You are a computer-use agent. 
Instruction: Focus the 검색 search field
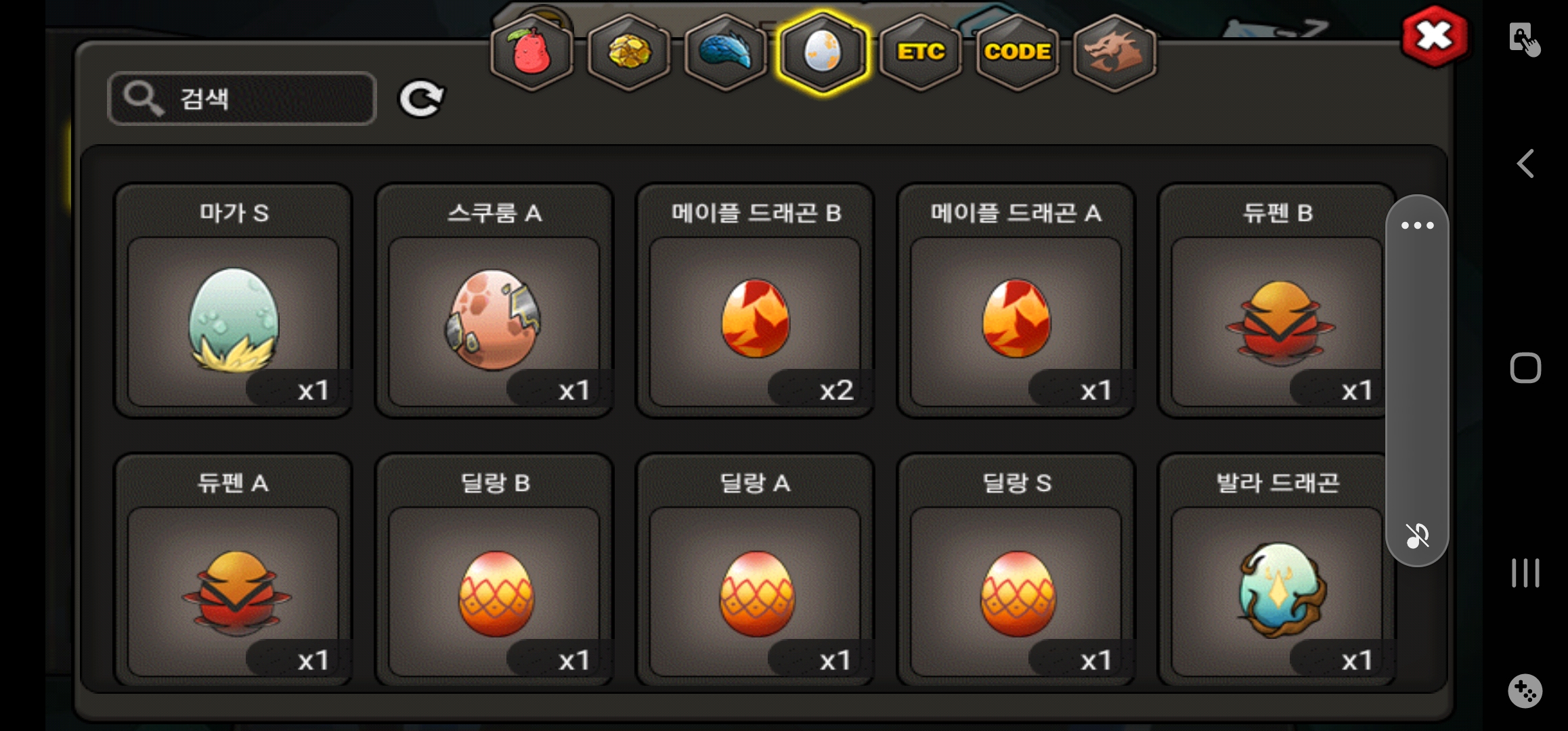(x=242, y=99)
